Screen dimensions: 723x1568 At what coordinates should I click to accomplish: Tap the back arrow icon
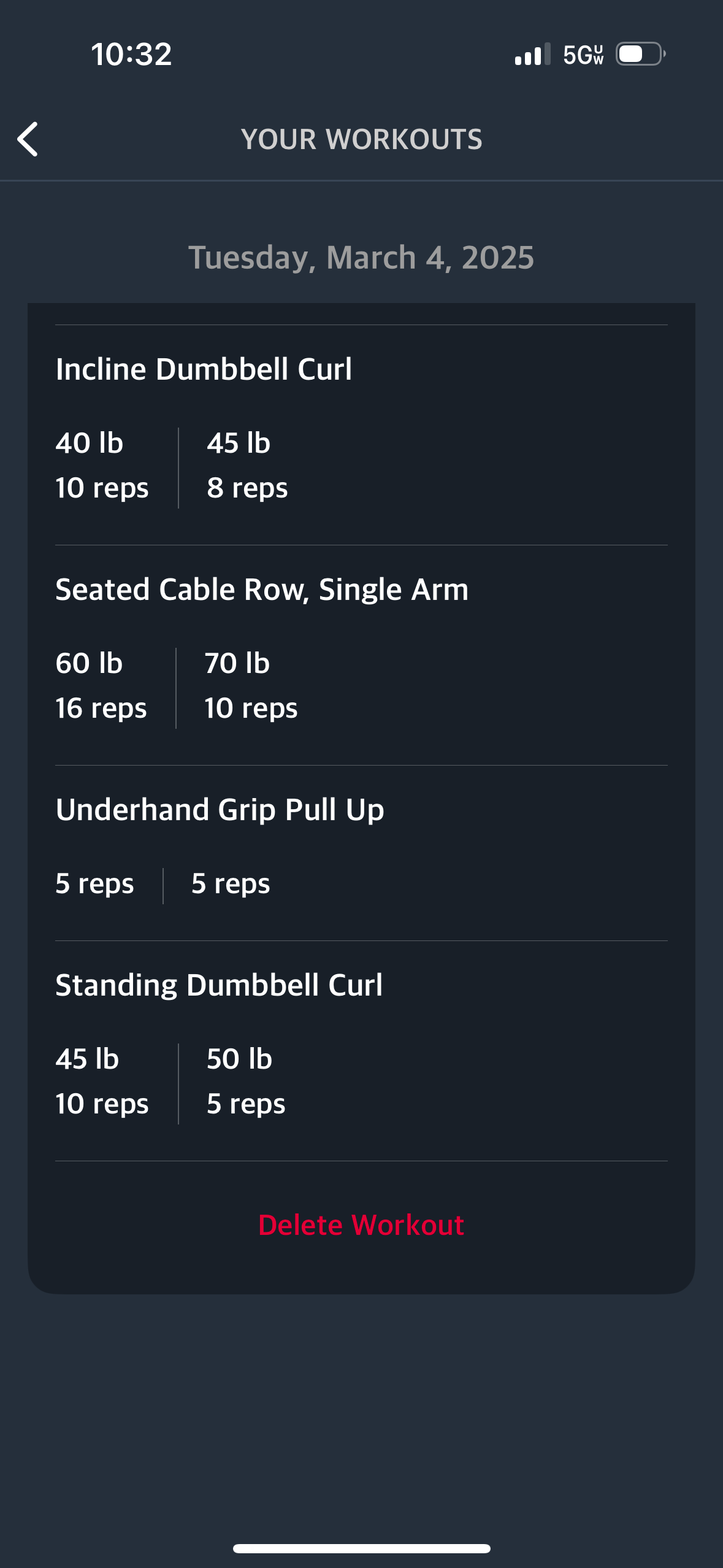(28, 139)
